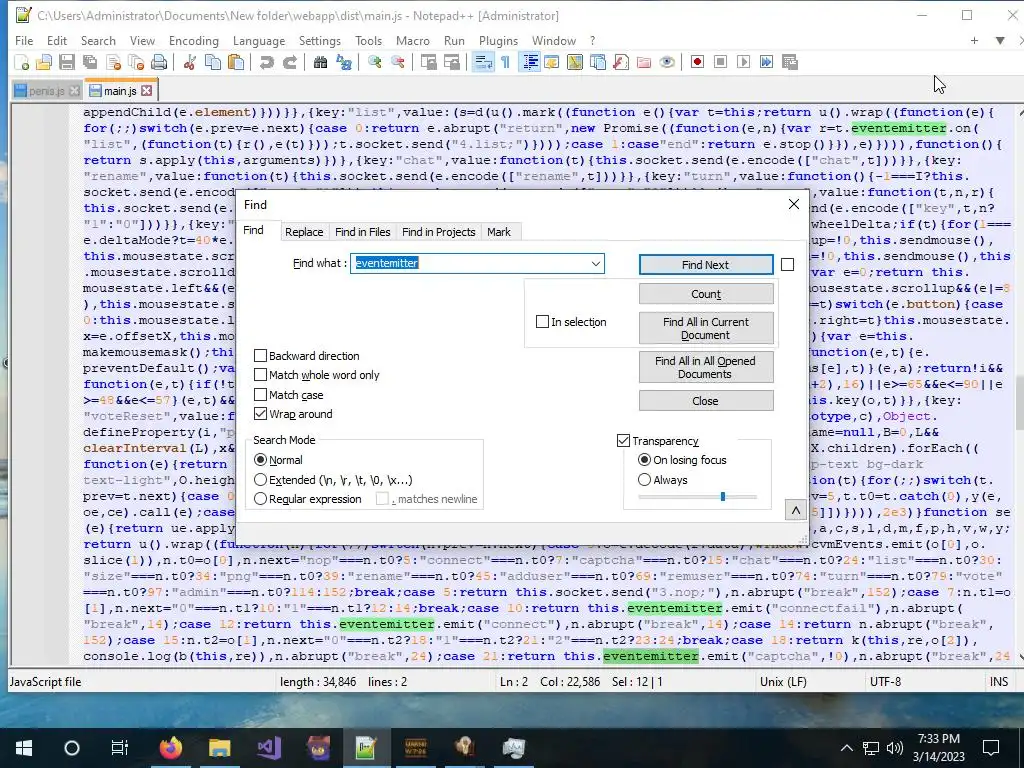Image resolution: width=1024 pixels, height=768 pixels.
Task: Open the document list arrow in the menu bar
Action: coord(1000,40)
